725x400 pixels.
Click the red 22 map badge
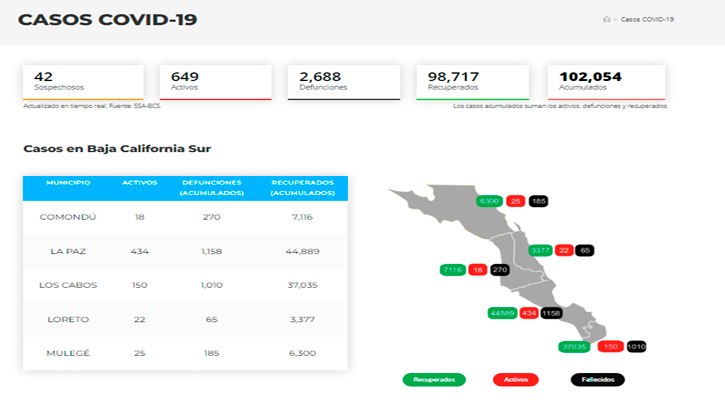click(564, 251)
